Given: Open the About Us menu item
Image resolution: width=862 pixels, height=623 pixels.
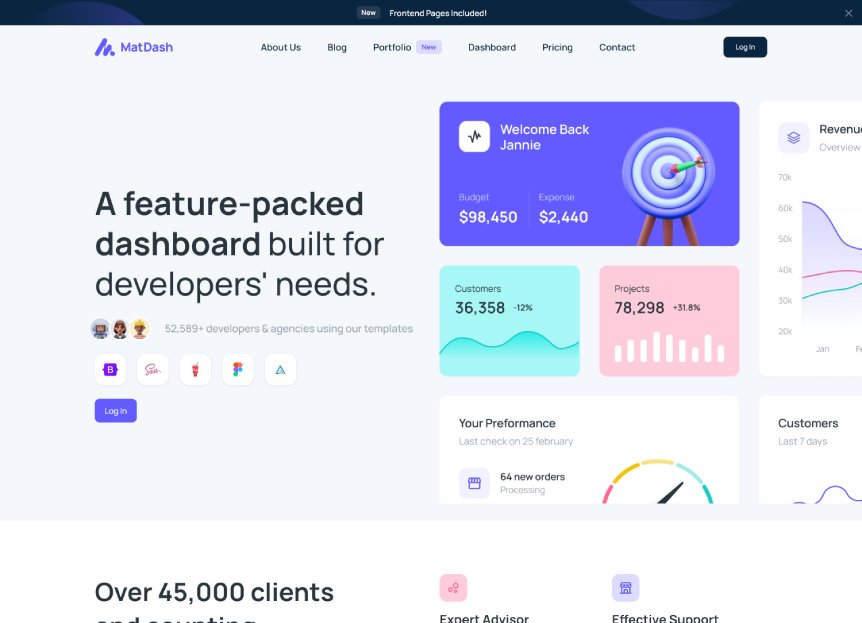Looking at the screenshot, I should pos(280,47).
